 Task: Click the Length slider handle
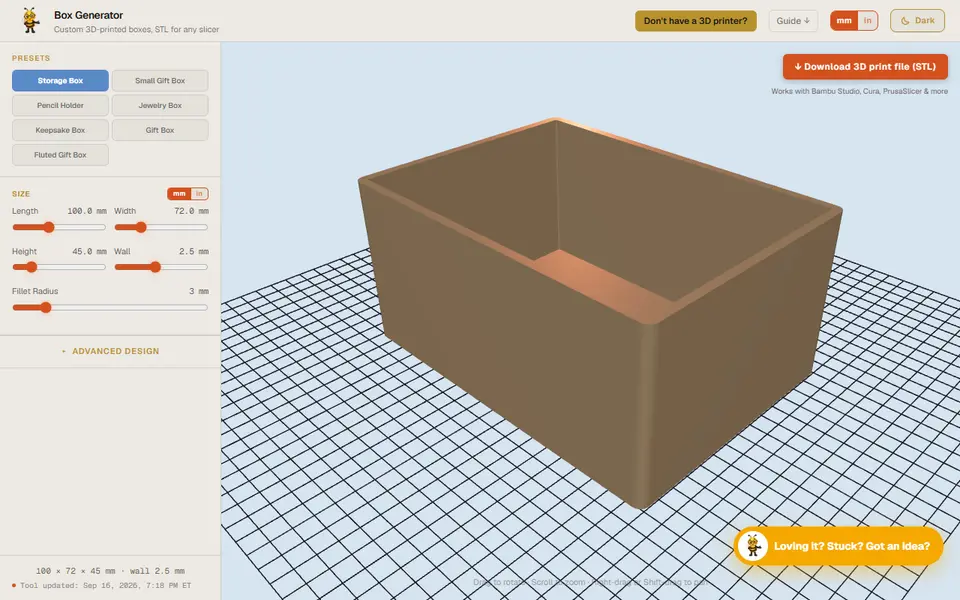click(49, 227)
